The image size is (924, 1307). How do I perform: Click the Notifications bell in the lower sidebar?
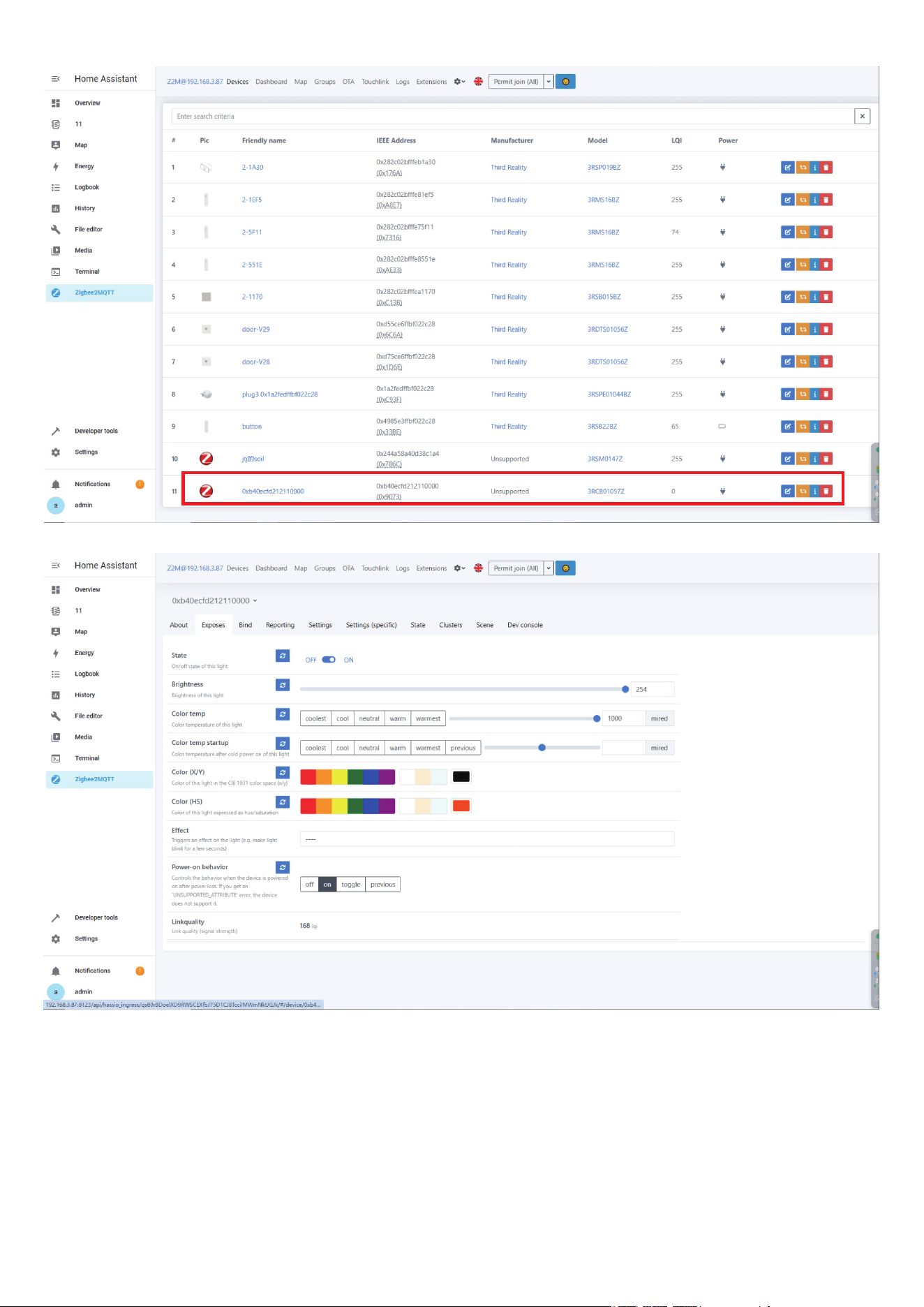[56, 971]
